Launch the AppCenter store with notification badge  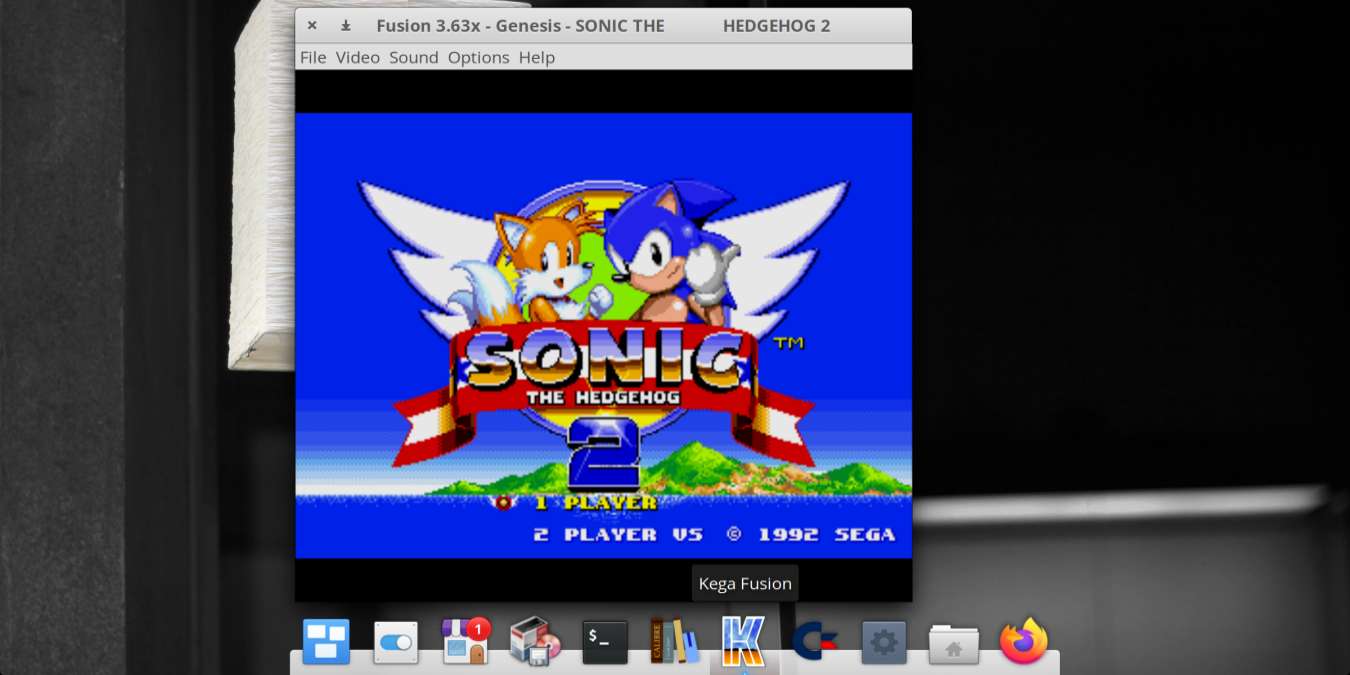465,641
